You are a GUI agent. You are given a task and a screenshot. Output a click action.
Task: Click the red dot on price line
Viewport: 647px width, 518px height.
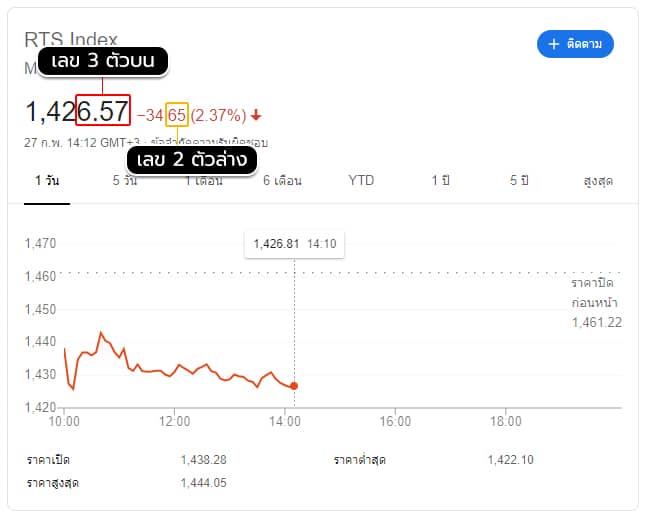tap(294, 386)
